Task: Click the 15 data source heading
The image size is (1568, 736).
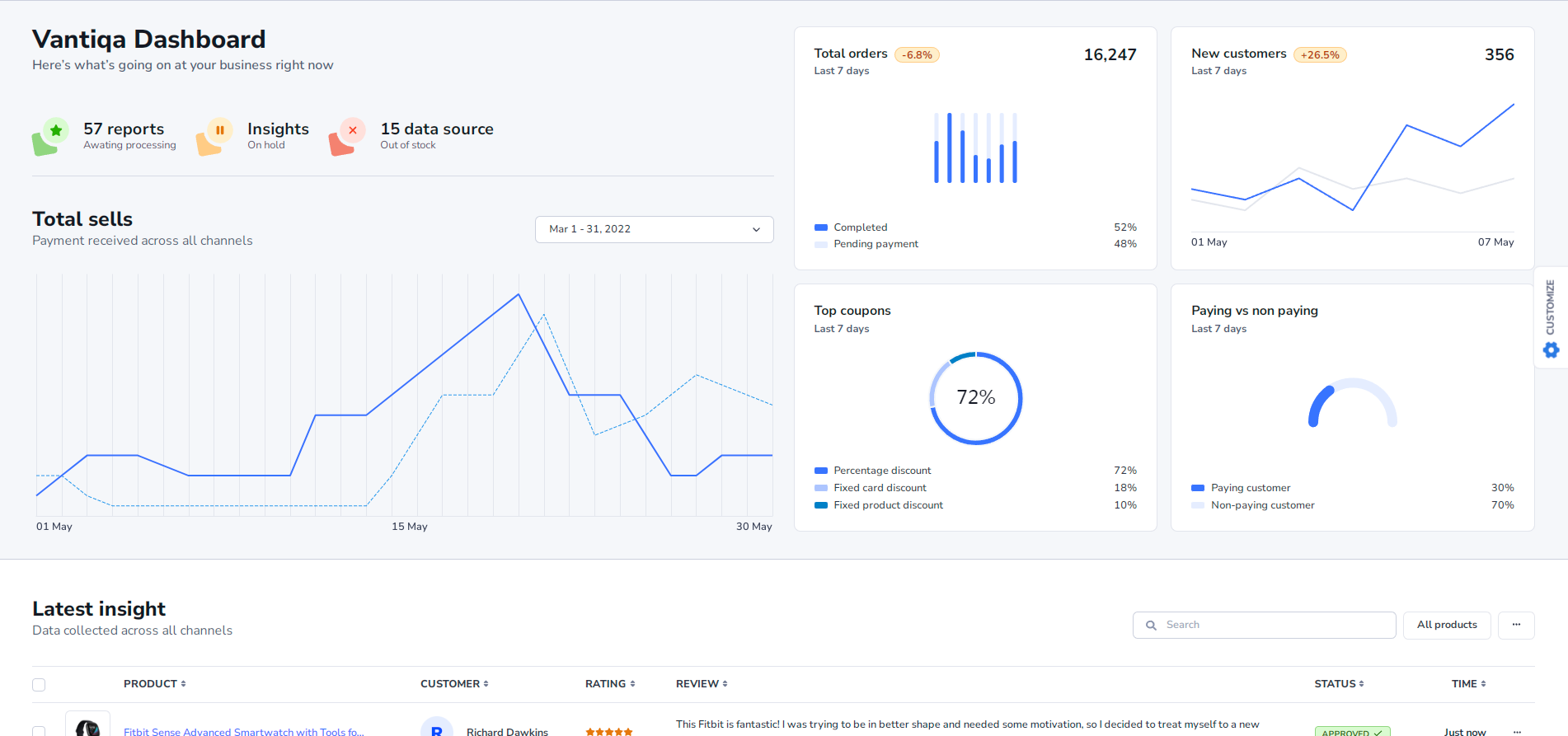Action: (437, 129)
